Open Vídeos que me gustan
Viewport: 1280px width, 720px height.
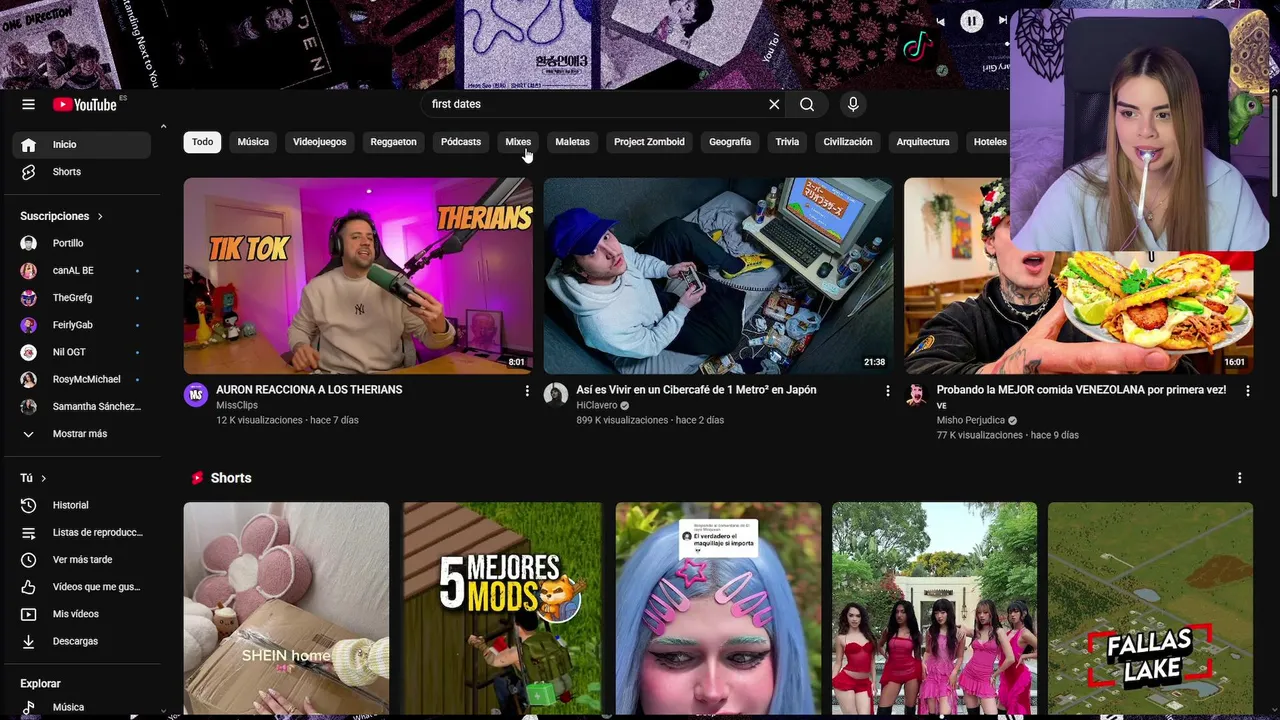[x=82, y=587]
